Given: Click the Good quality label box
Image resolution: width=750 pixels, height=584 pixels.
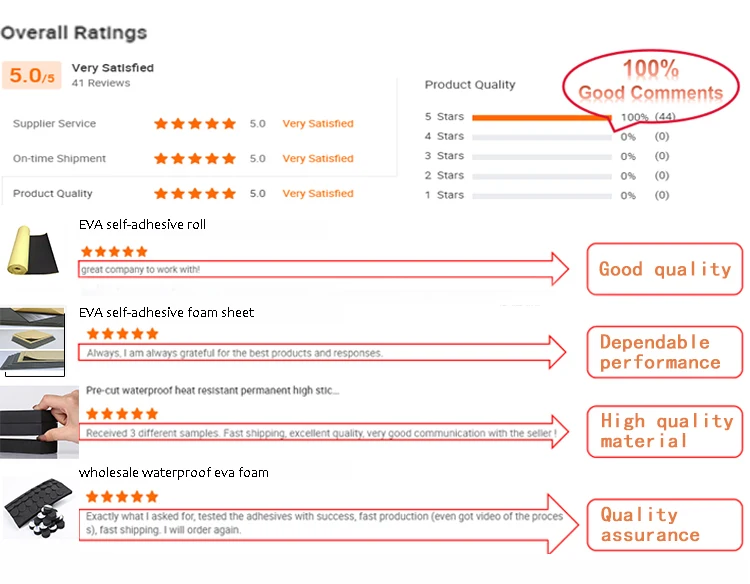Looking at the screenshot, I should (665, 269).
